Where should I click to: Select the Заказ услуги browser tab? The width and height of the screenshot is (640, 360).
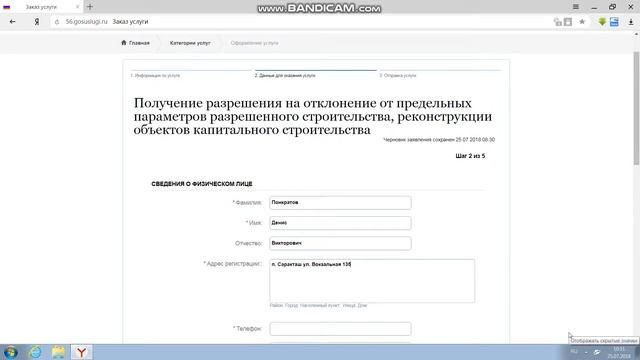point(41,7)
